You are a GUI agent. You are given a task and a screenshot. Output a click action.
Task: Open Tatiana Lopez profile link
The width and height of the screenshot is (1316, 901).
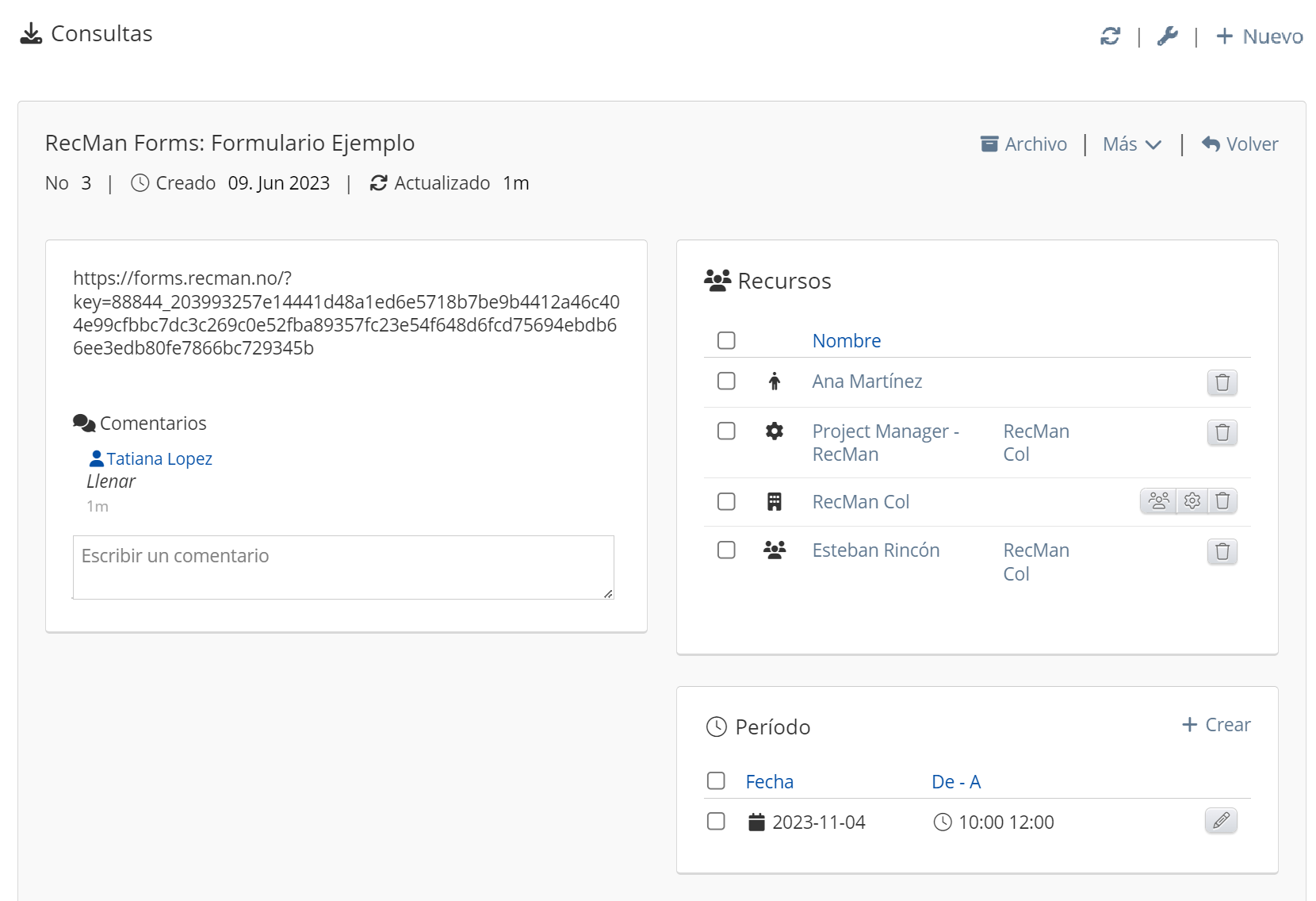coord(159,459)
